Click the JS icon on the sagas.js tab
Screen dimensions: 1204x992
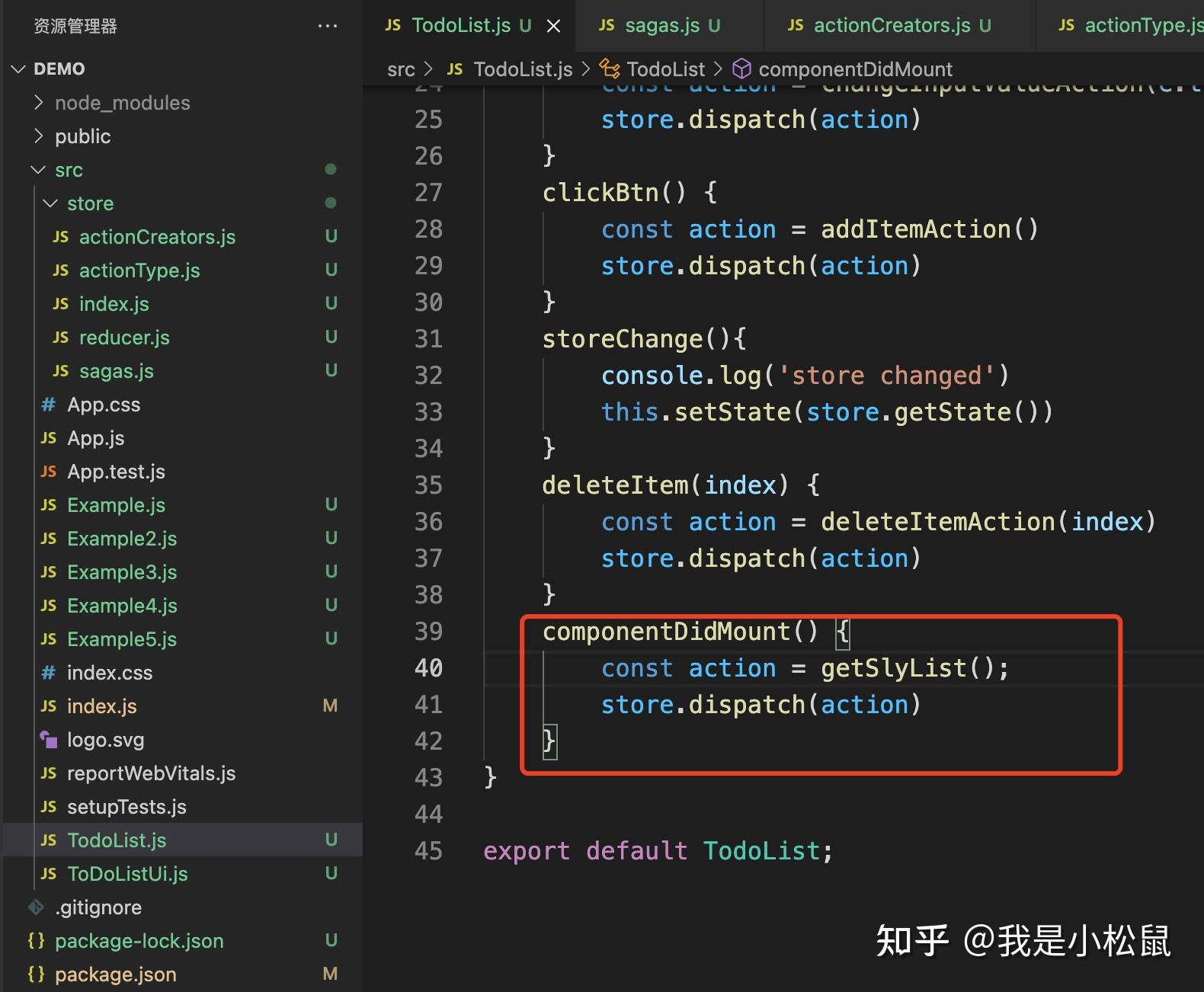point(607,26)
